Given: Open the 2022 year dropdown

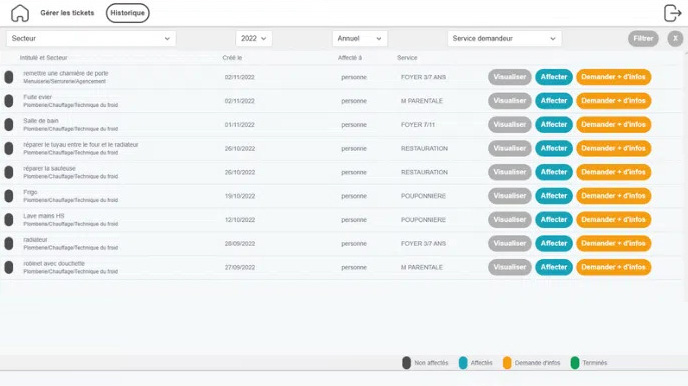Looking at the screenshot, I should click(x=254, y=39).
